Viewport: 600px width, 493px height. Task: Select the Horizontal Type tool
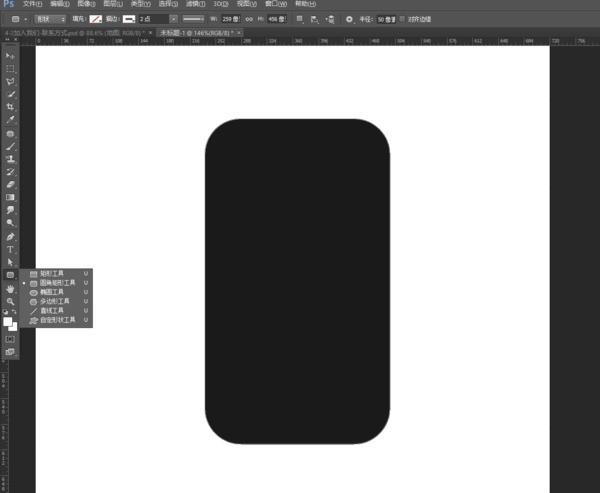(x=11, y=249)
